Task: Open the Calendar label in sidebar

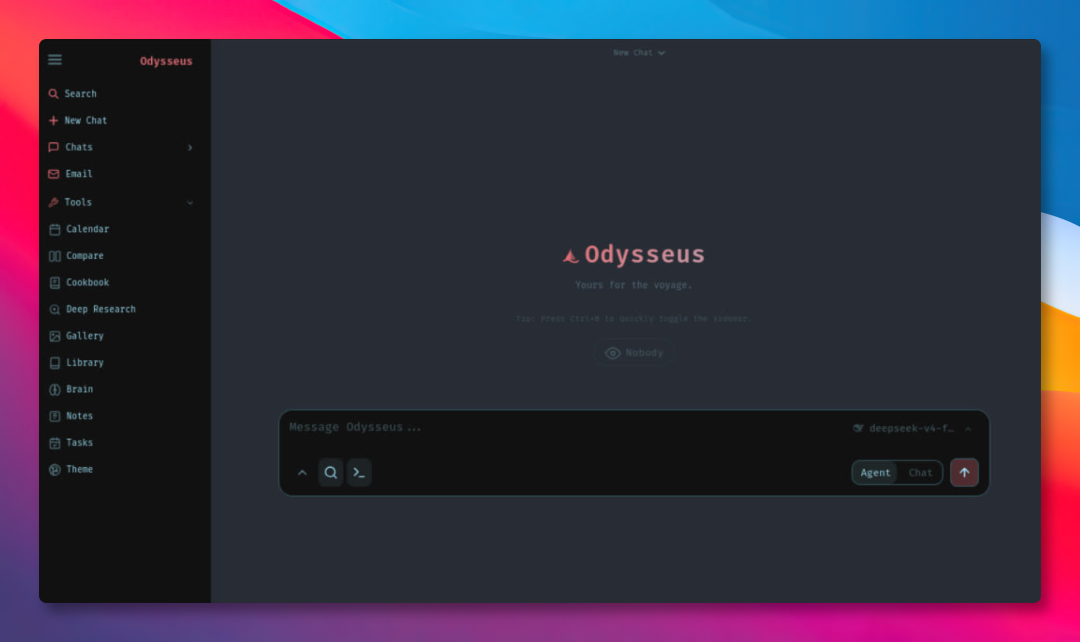Action: click(x=87, y=229)
